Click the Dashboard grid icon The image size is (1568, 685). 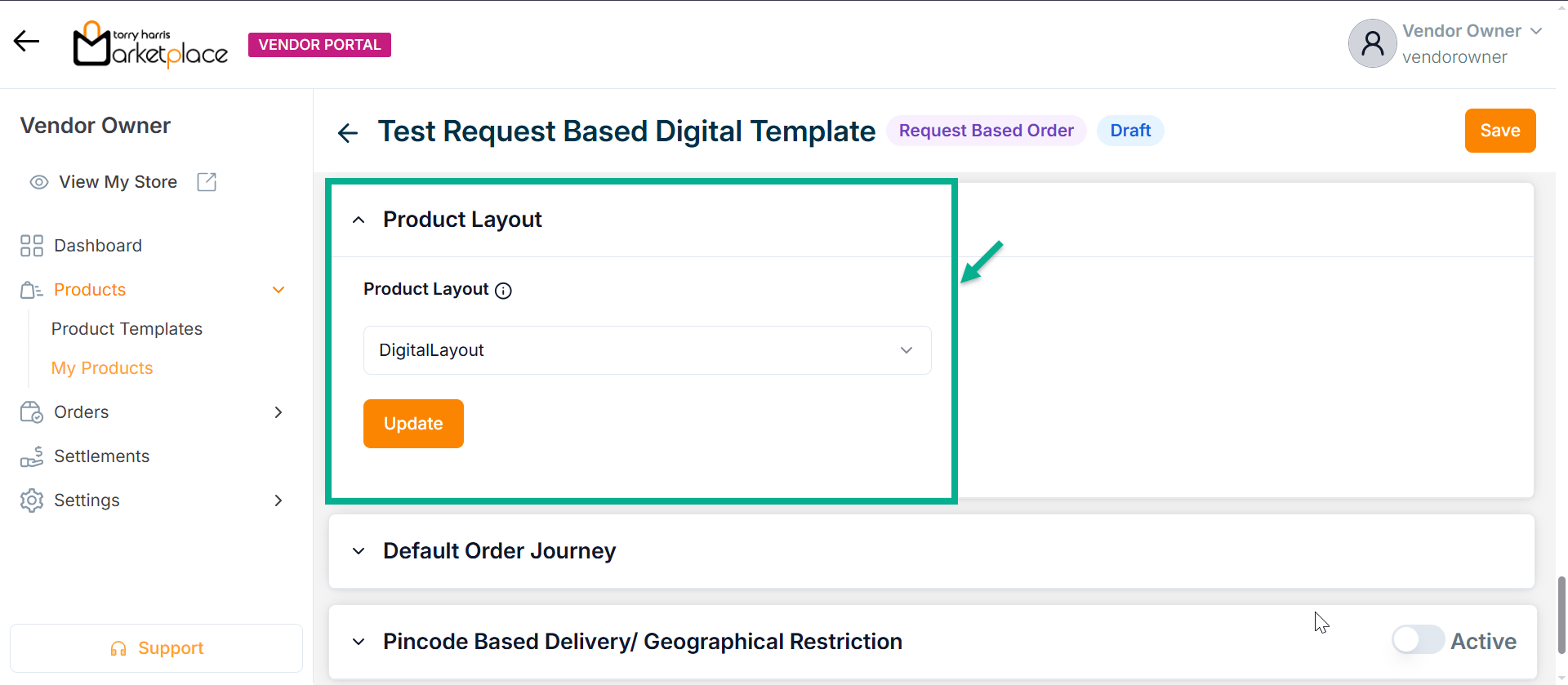tap(32, 246)
